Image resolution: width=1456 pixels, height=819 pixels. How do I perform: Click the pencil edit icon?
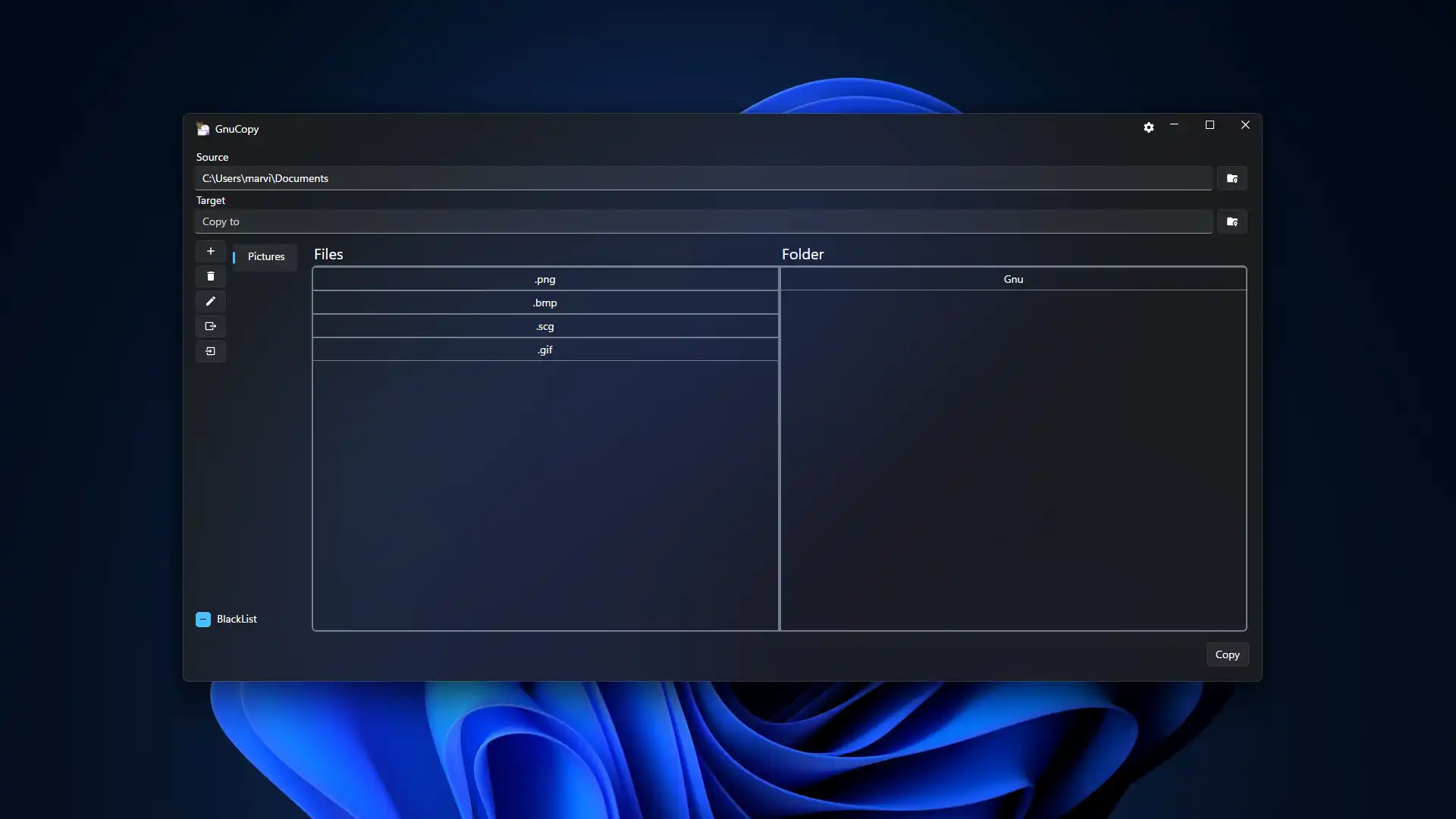[211, 301]
